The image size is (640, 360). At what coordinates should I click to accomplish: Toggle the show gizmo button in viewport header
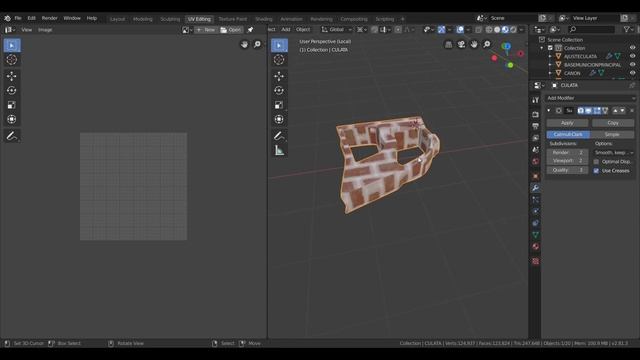(441, 30)
